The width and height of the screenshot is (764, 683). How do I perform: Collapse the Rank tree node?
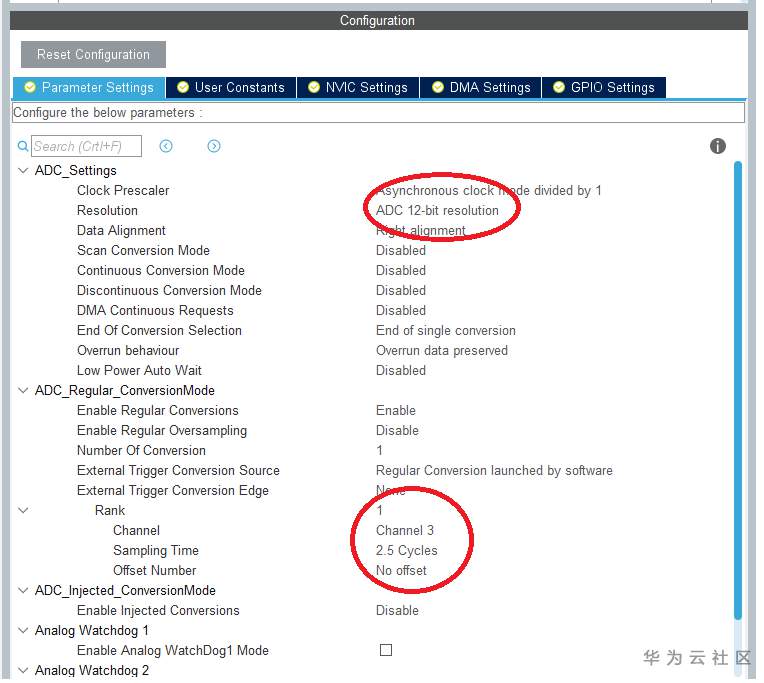tap(23, 510)
